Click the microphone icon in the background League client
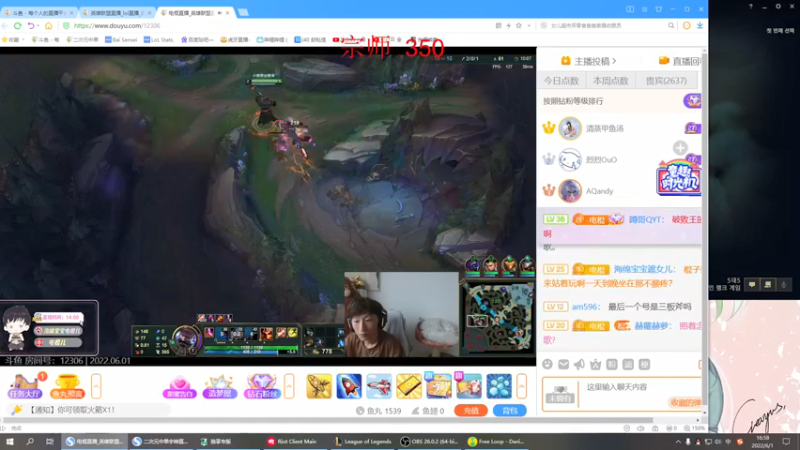 pyautogui.click(x=784, y=285)
